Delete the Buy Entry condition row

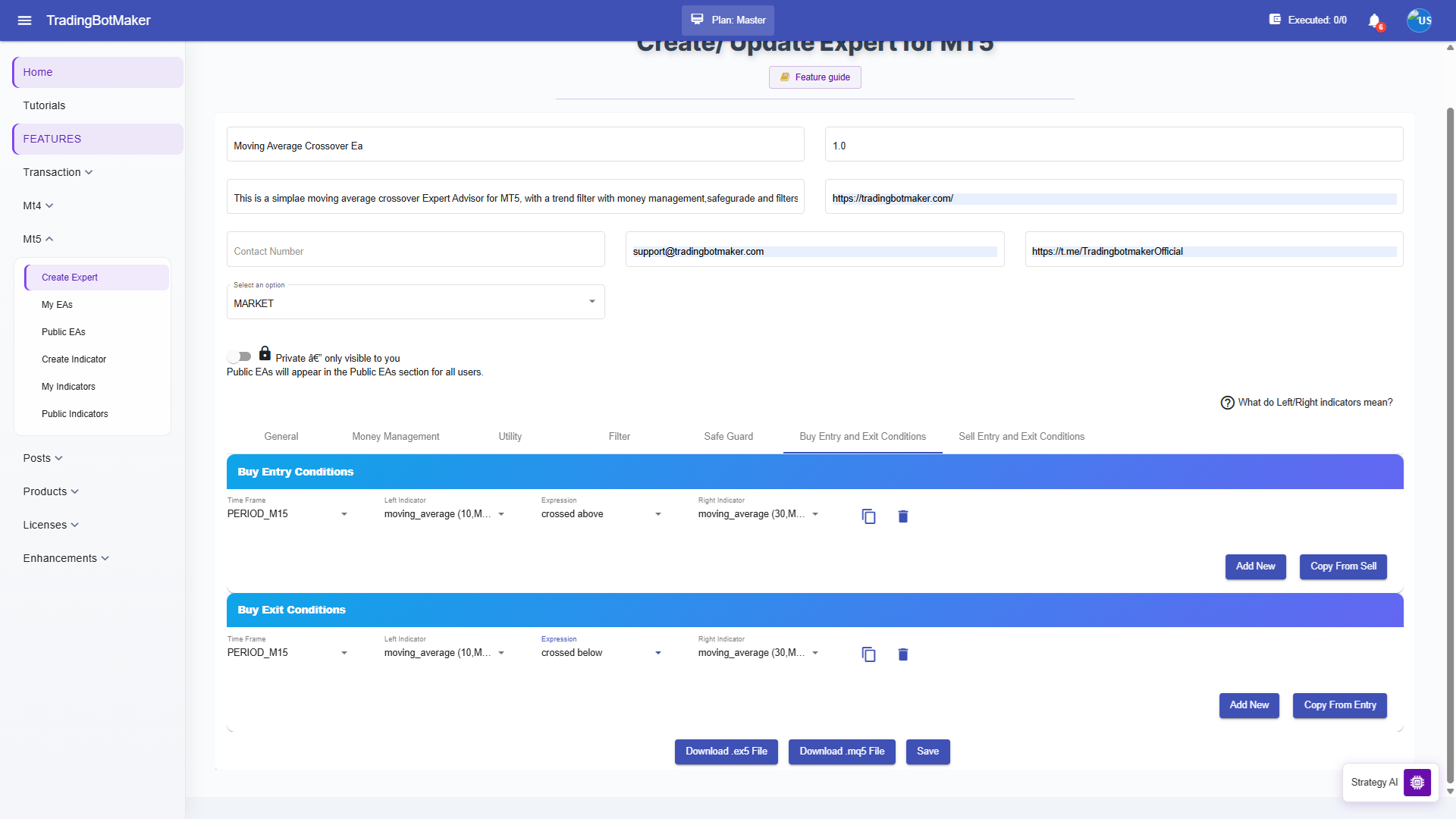point(903,516)
